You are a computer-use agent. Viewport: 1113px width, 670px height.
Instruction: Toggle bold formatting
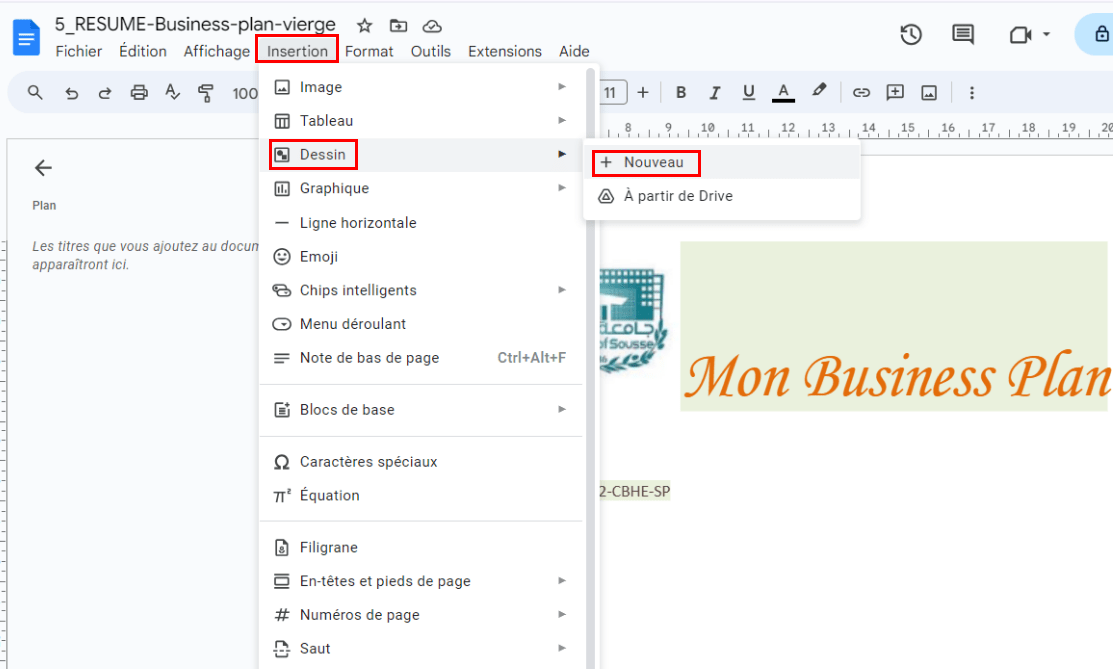click(681, 92)
